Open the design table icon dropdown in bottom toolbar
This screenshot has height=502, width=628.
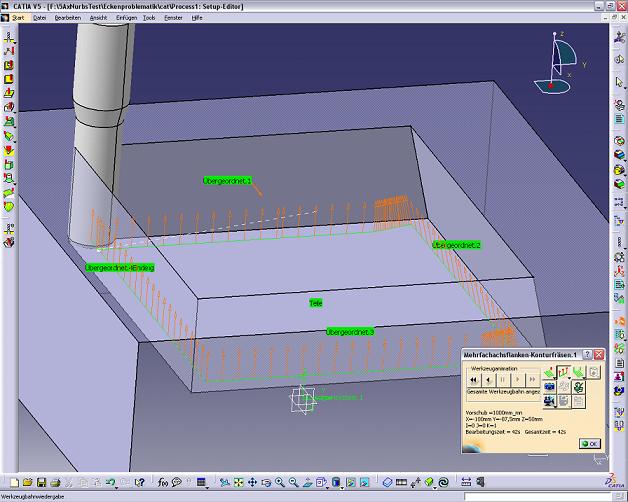pyautogui.click(x=207, y=488)
